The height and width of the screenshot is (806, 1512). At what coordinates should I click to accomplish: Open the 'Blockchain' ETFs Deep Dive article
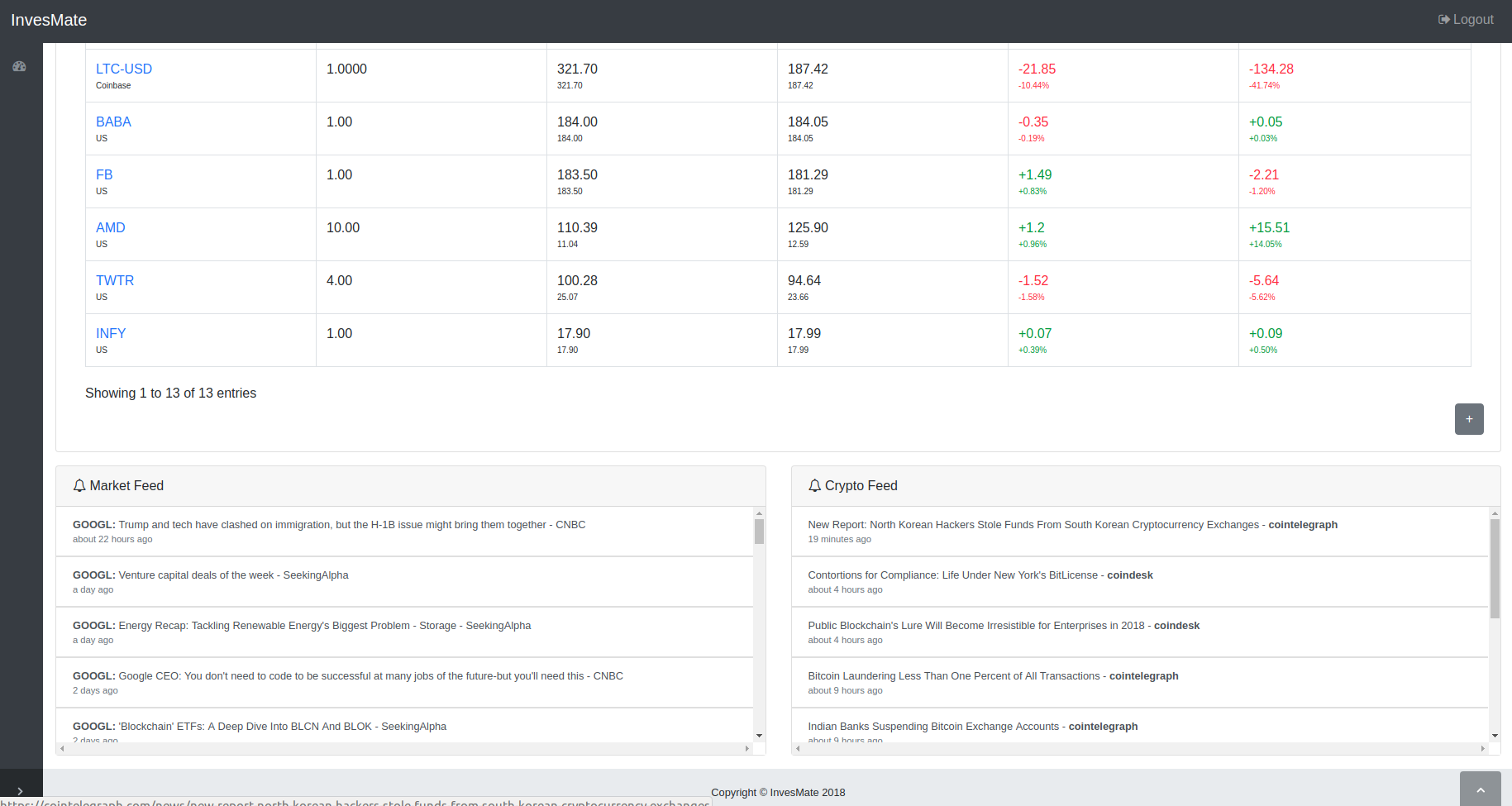tap(260, 727)
